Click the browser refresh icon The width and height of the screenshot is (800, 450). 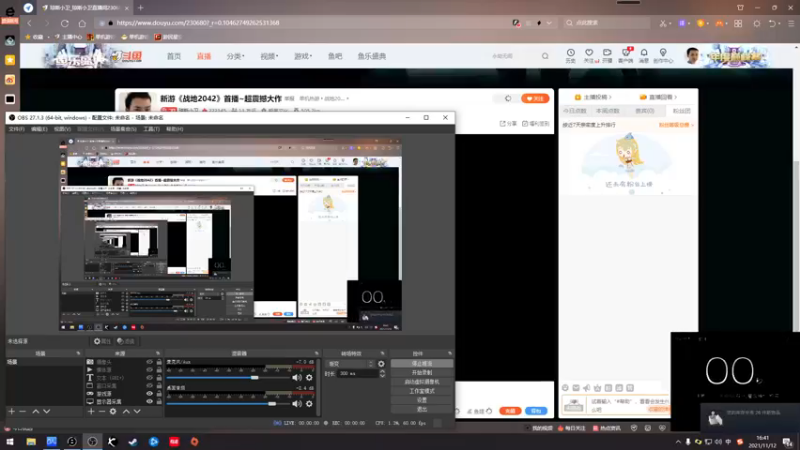point(65,23)
